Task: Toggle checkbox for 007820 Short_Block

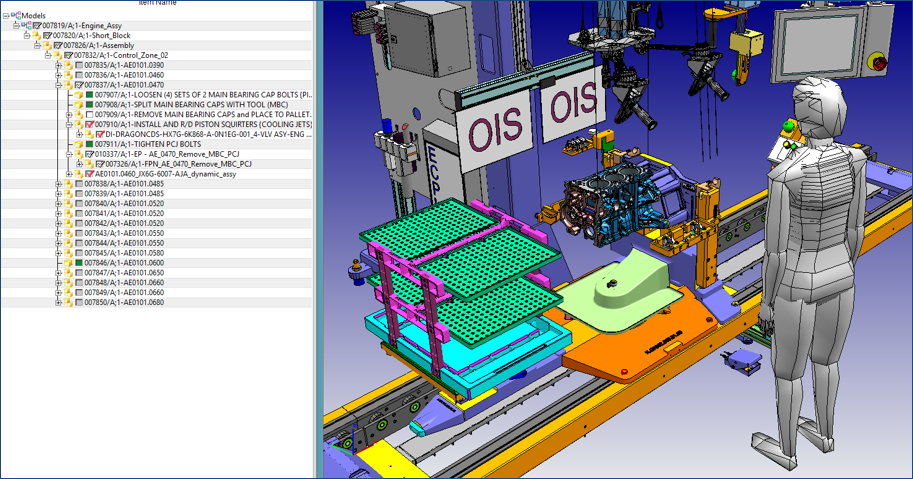Action: pyautogui.click(x=48, y=36)
